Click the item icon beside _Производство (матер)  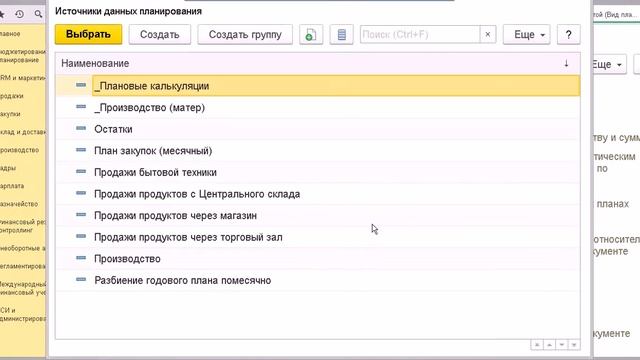point(81,107)
